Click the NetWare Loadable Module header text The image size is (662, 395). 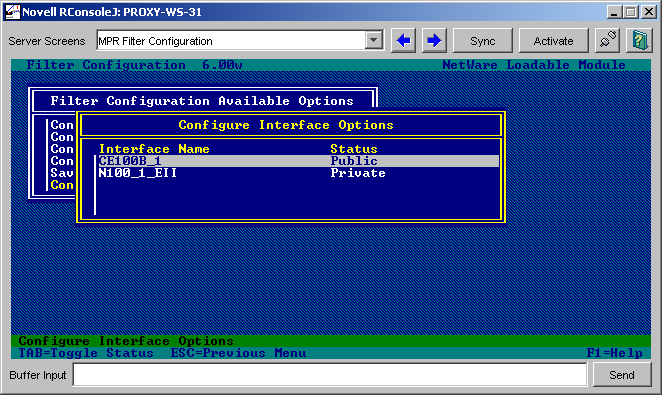click(534, 65)
